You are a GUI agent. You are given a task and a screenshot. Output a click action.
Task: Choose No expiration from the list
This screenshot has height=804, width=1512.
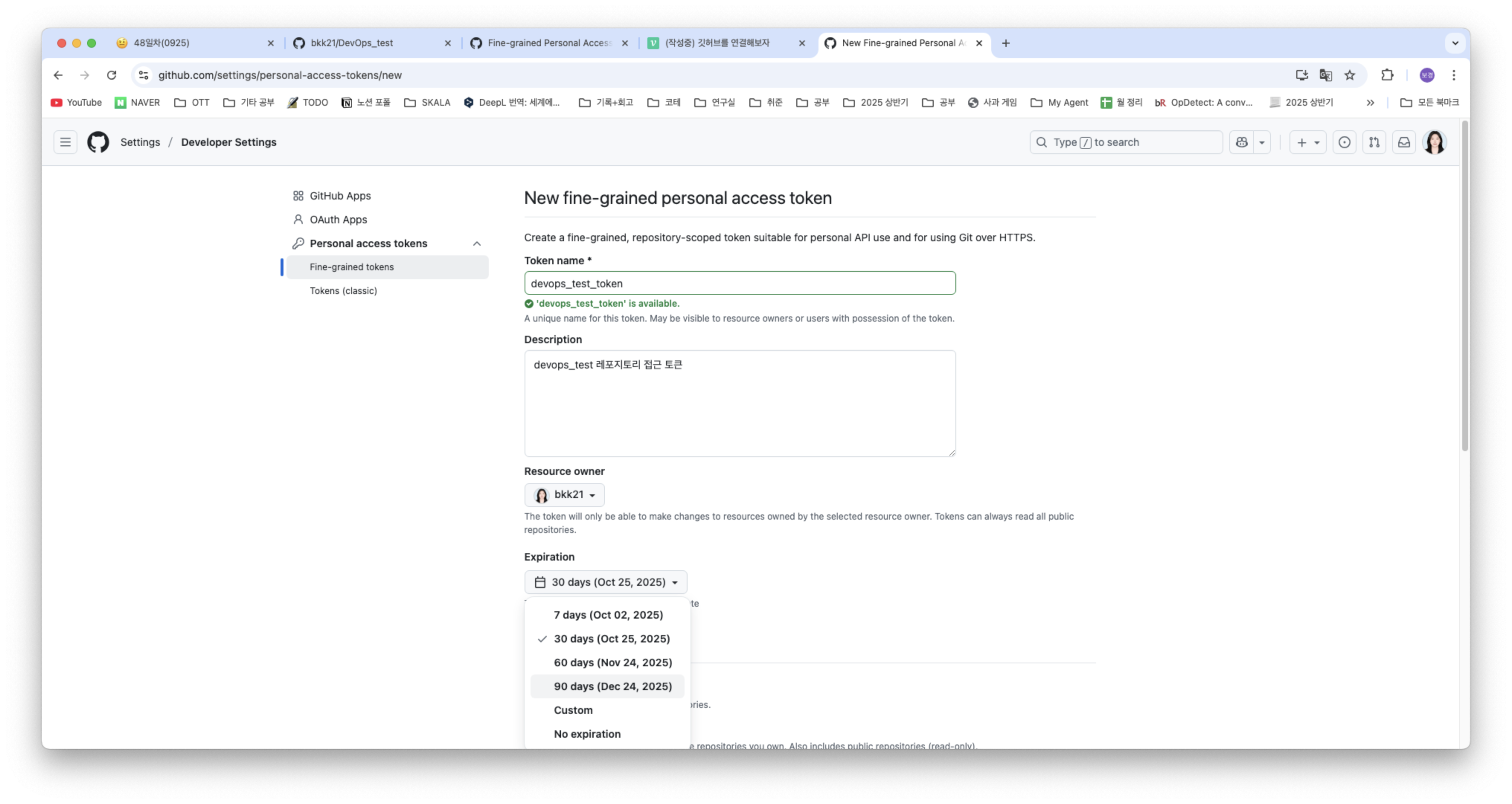[x=587, y=734]
